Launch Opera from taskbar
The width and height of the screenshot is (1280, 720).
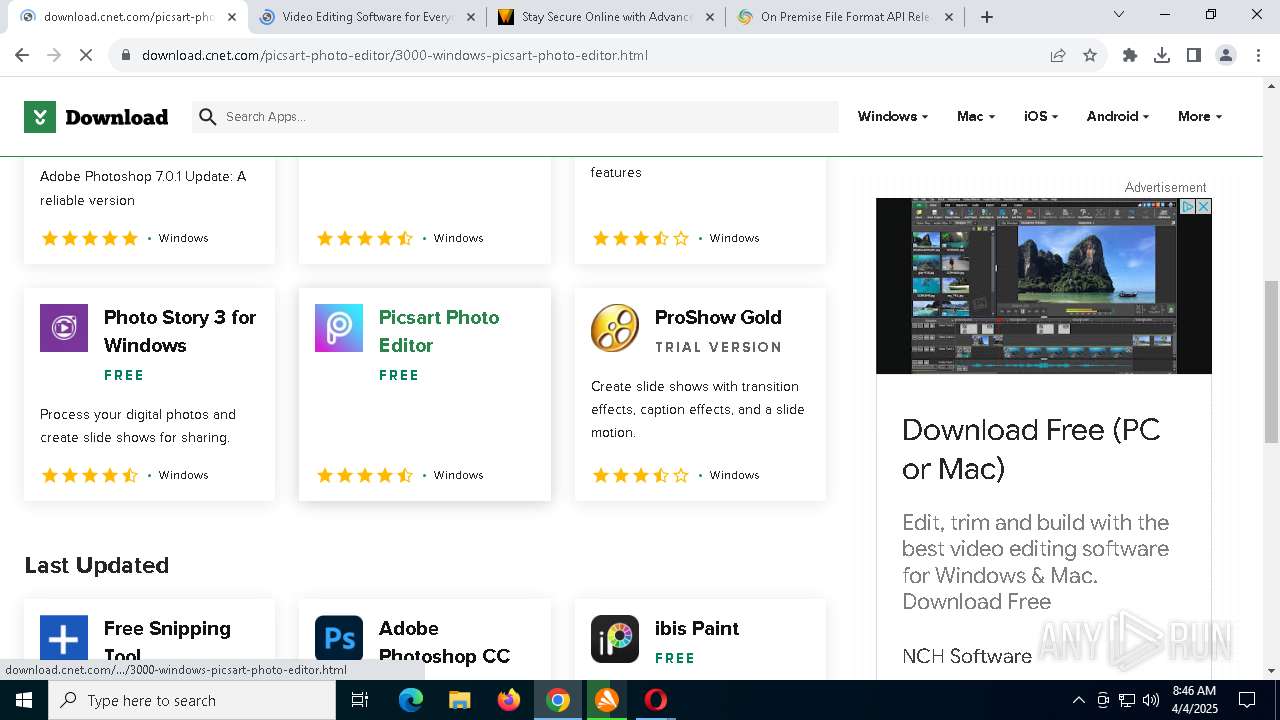(x=656, y=700)
